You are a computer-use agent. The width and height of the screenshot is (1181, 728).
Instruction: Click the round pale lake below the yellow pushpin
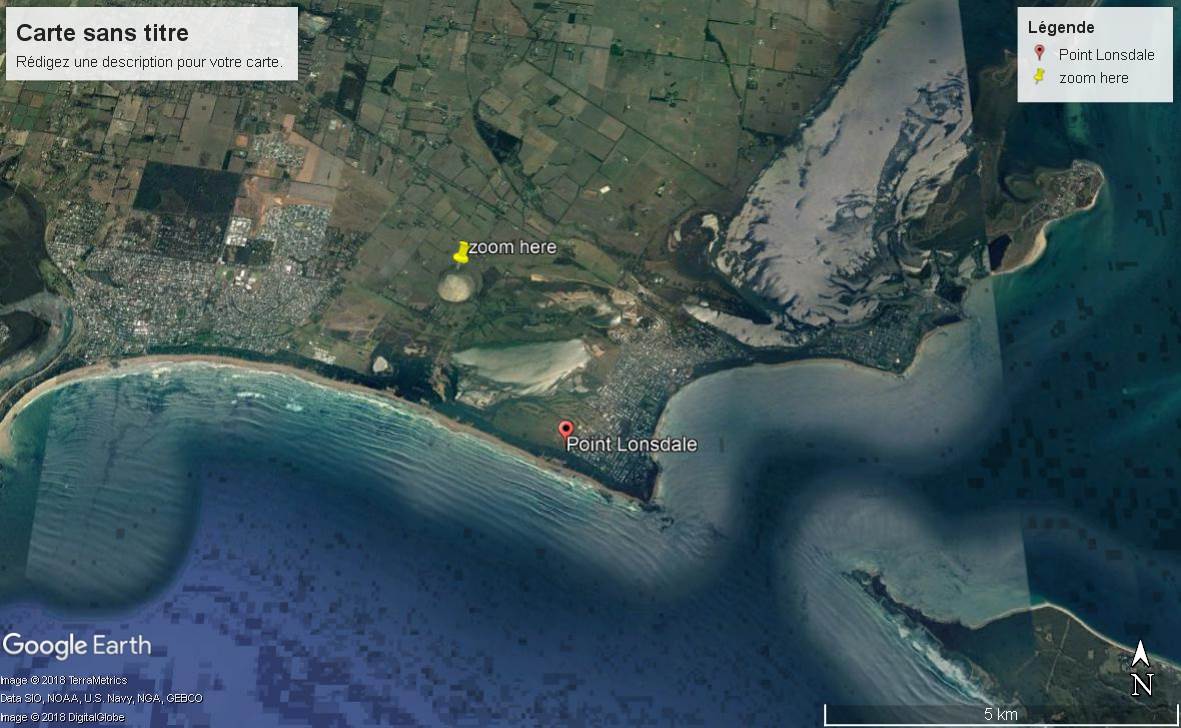[x=458, y=286]
